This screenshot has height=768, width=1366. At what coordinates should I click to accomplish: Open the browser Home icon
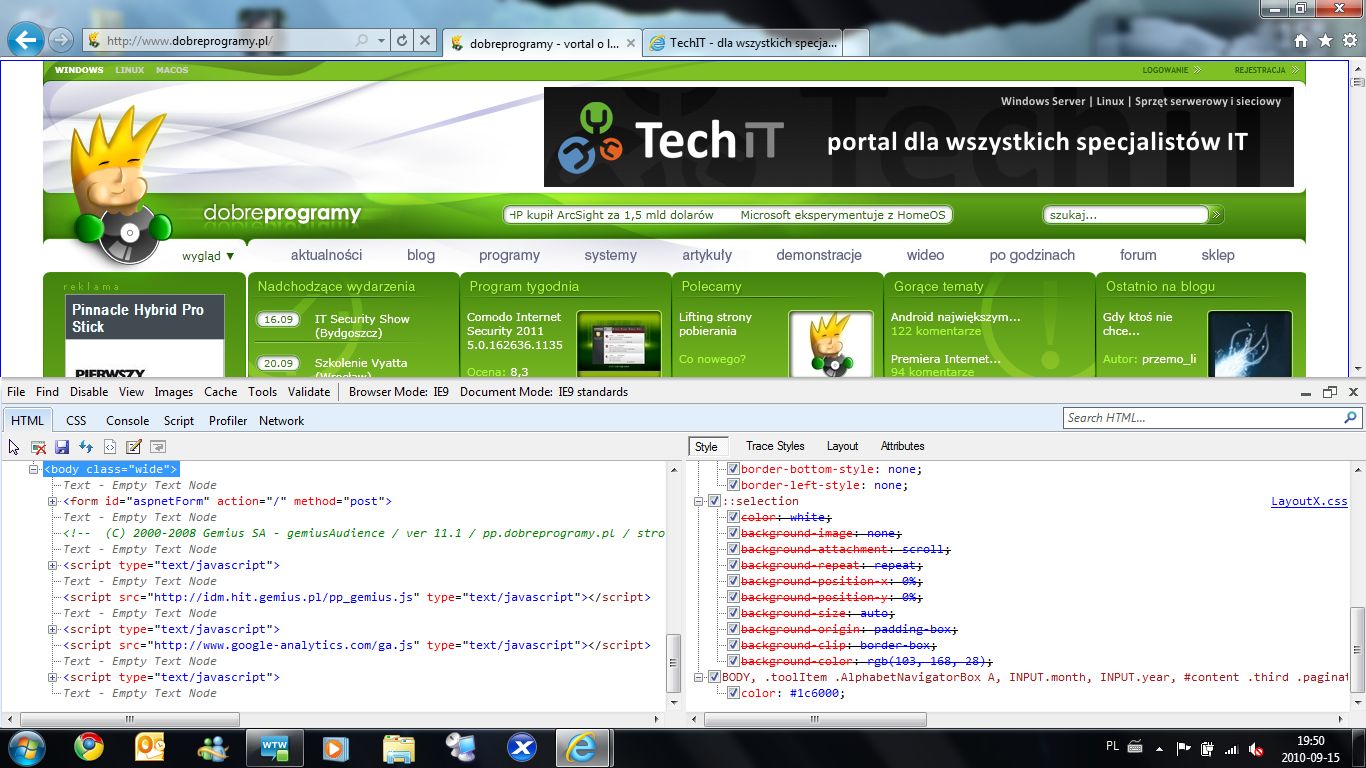(x=1300, y=41)
